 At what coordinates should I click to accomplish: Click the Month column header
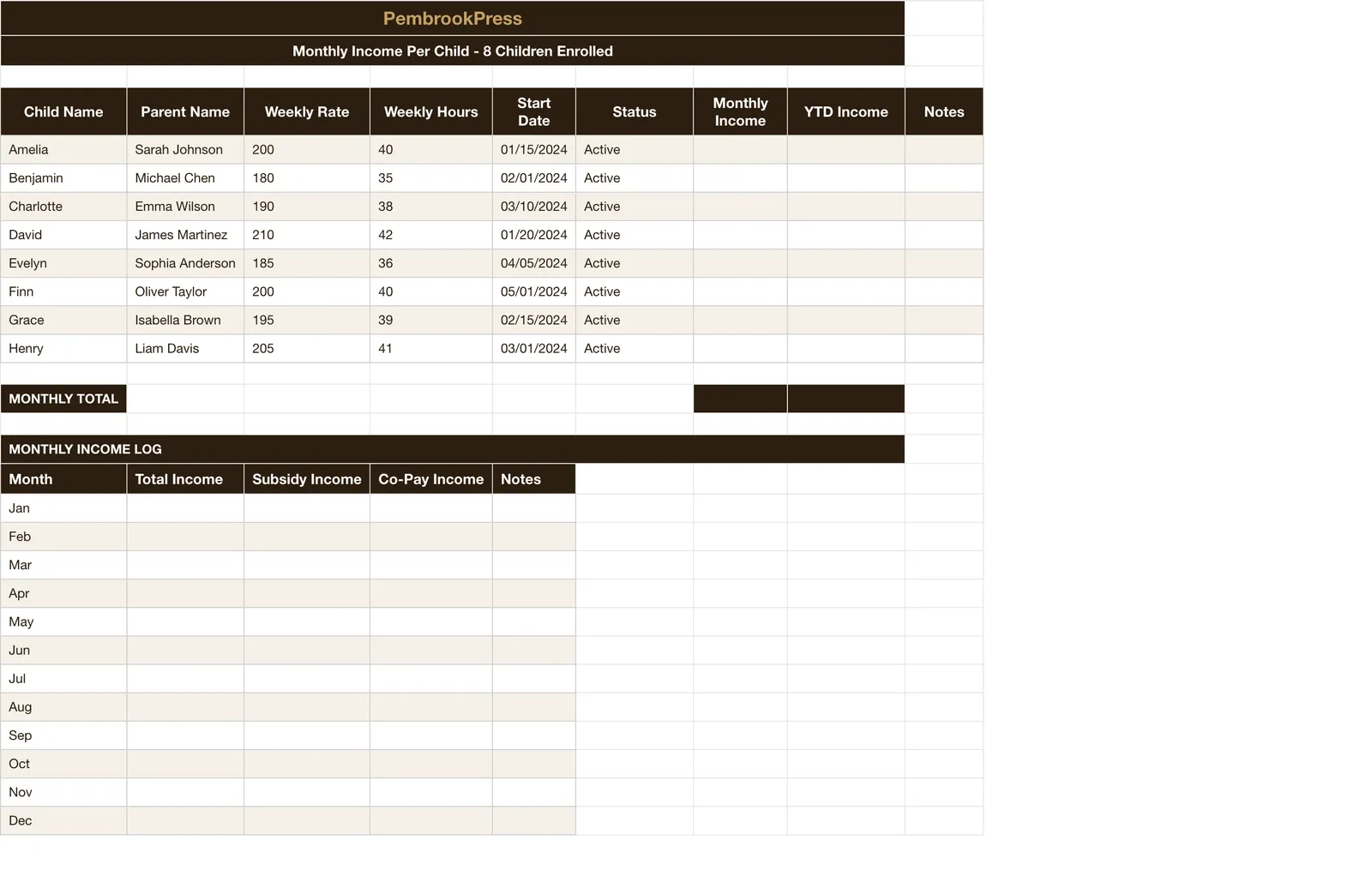click(63, 479)
